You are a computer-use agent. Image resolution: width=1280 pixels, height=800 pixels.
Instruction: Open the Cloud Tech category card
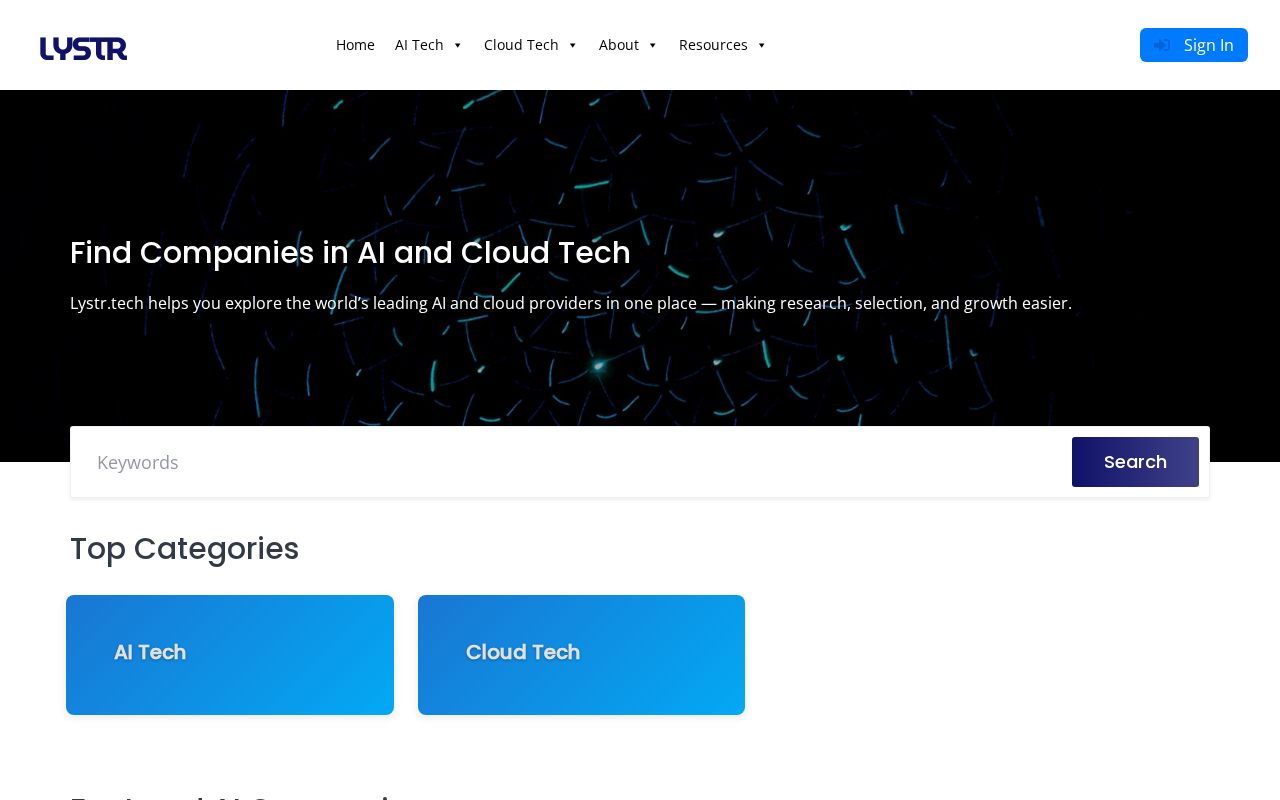tap(581, 655)
